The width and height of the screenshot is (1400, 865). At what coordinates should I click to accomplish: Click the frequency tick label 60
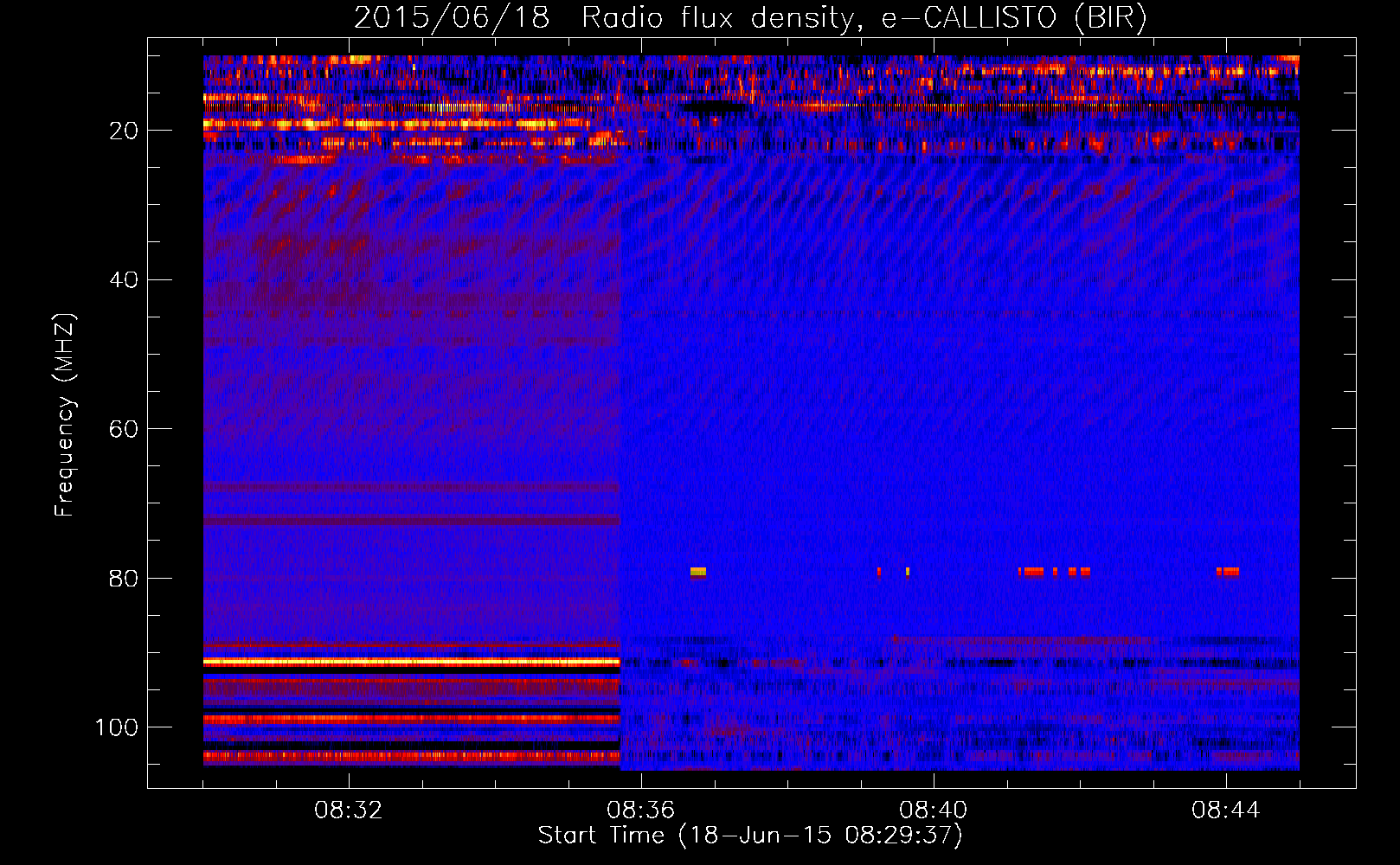(125, 429)
